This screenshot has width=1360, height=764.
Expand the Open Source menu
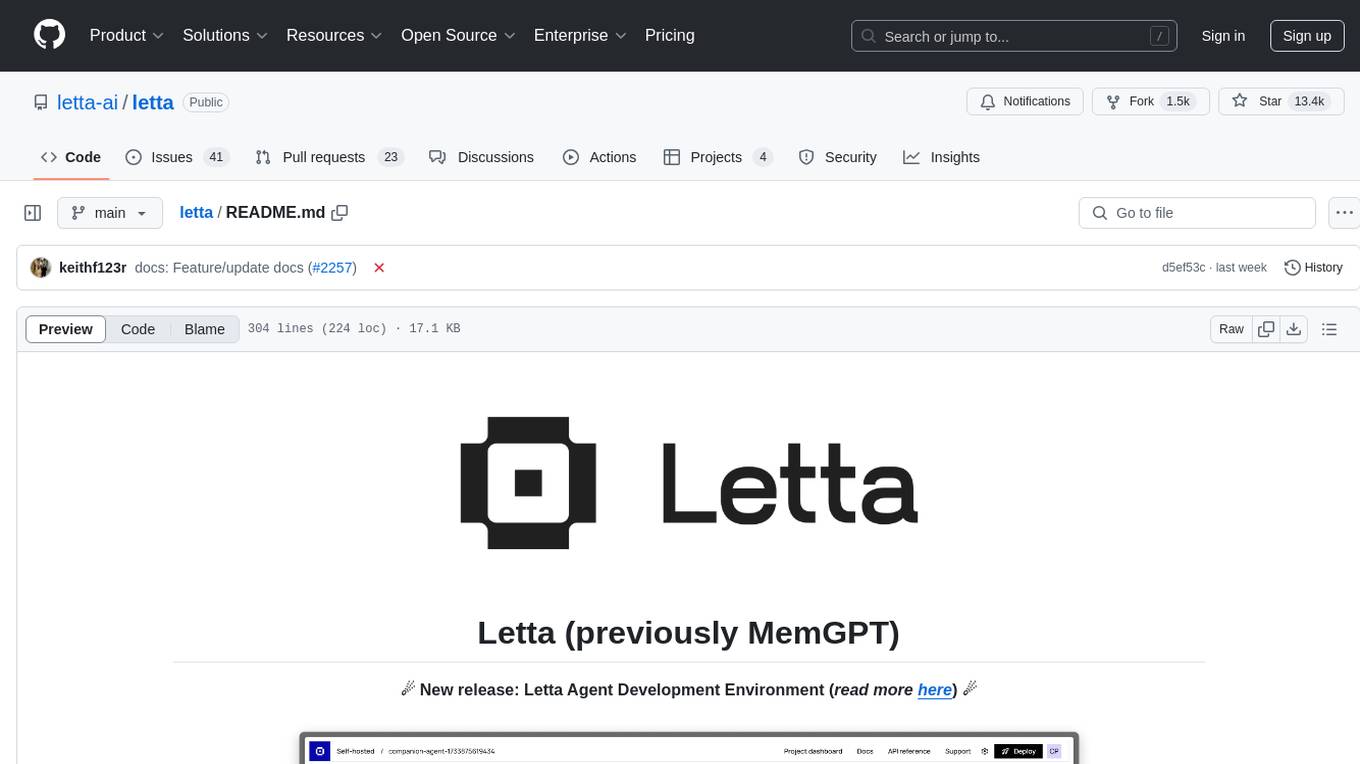(x=458, y=35)
